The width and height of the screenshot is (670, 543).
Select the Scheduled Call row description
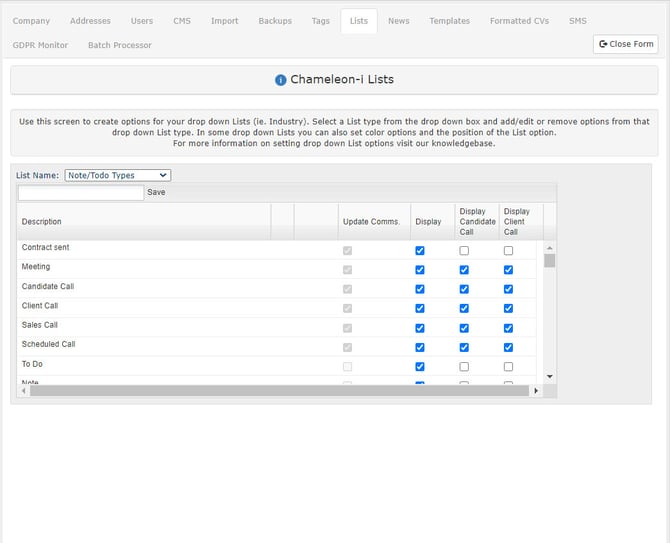coord(48,344)
